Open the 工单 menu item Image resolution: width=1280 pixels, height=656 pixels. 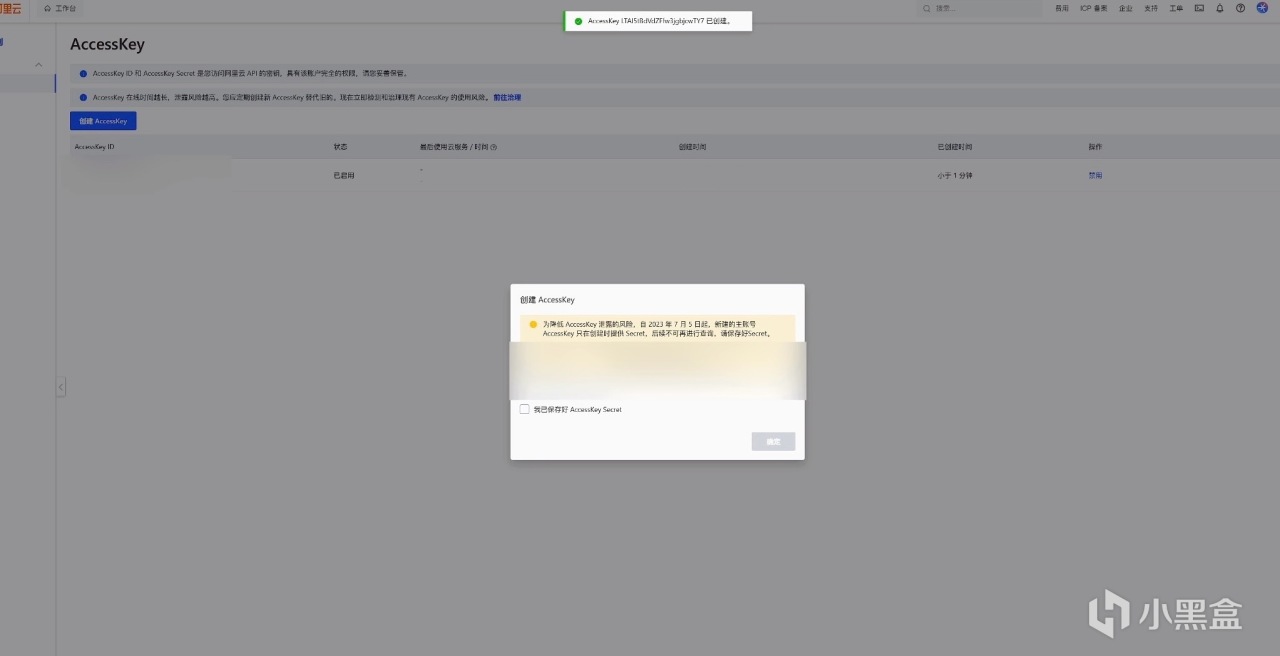pyautogui.click(x=1176, y=8)
